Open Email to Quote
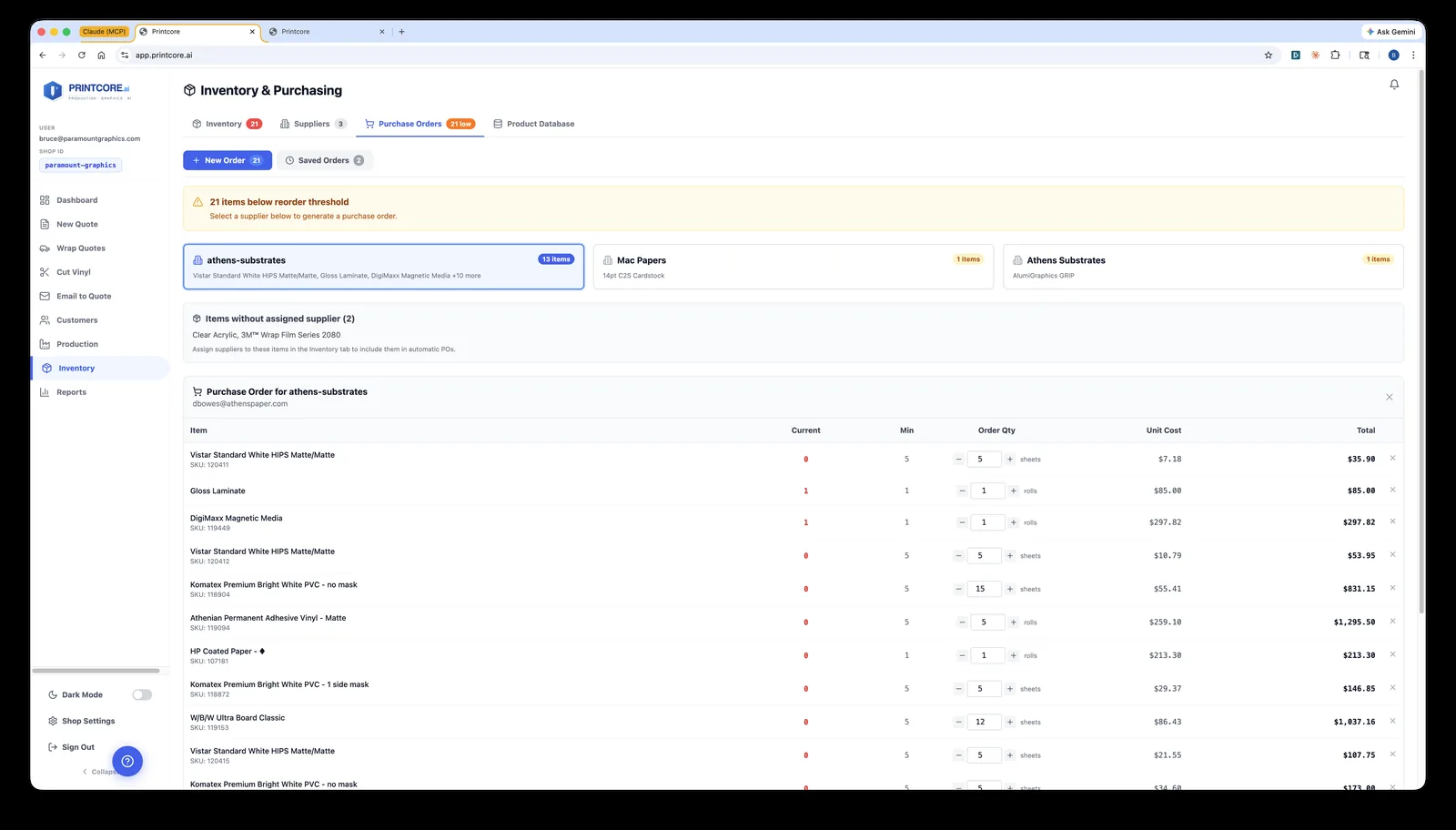The height and width of the screenshot is (830, 1456). click(83, 296)
